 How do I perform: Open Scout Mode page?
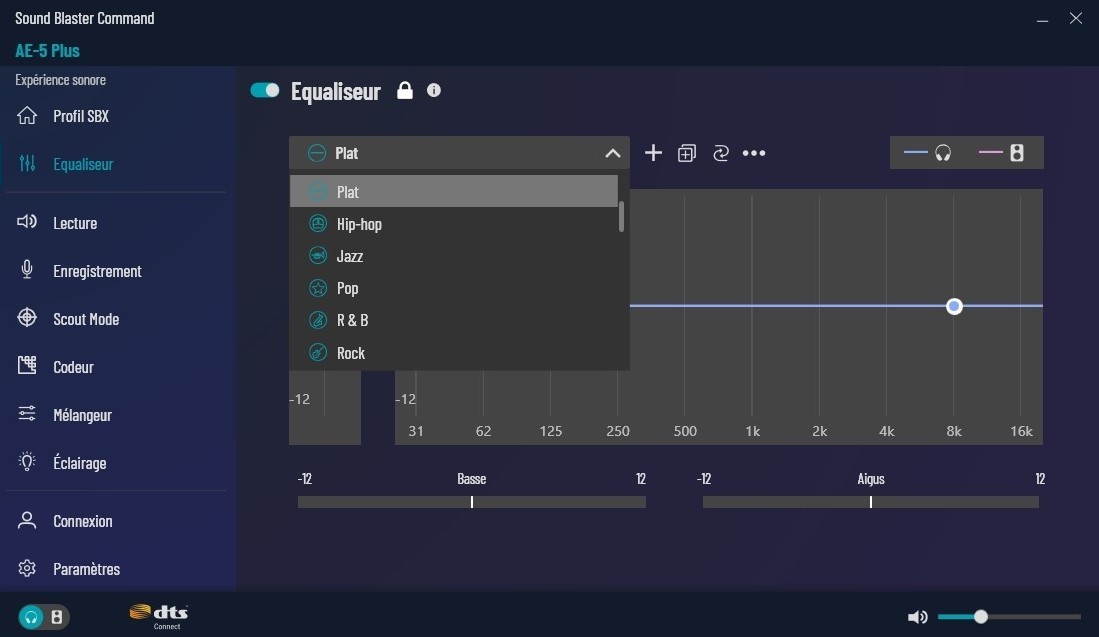(116, 319)
